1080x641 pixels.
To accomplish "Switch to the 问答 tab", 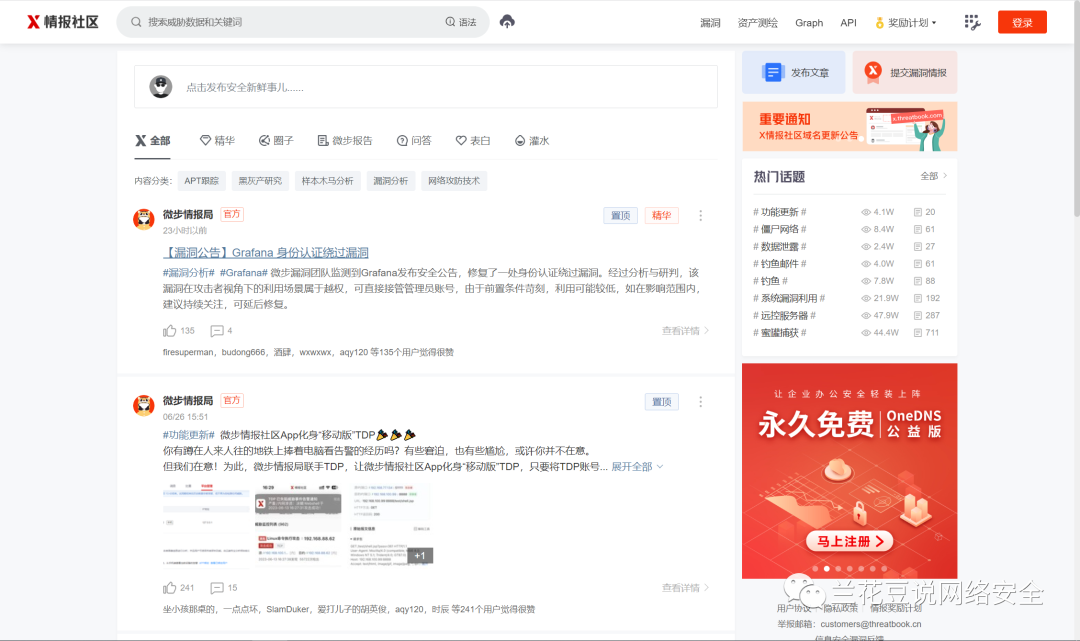I will pyautogui.click(x=414, y=140).
